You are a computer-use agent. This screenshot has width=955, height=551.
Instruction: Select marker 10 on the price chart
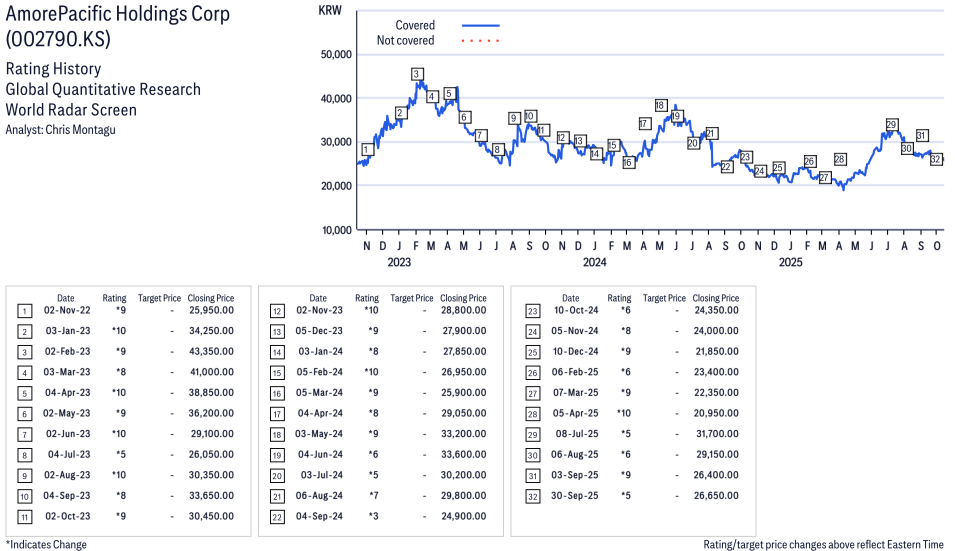pyautogui.click(x=529, y=116)
